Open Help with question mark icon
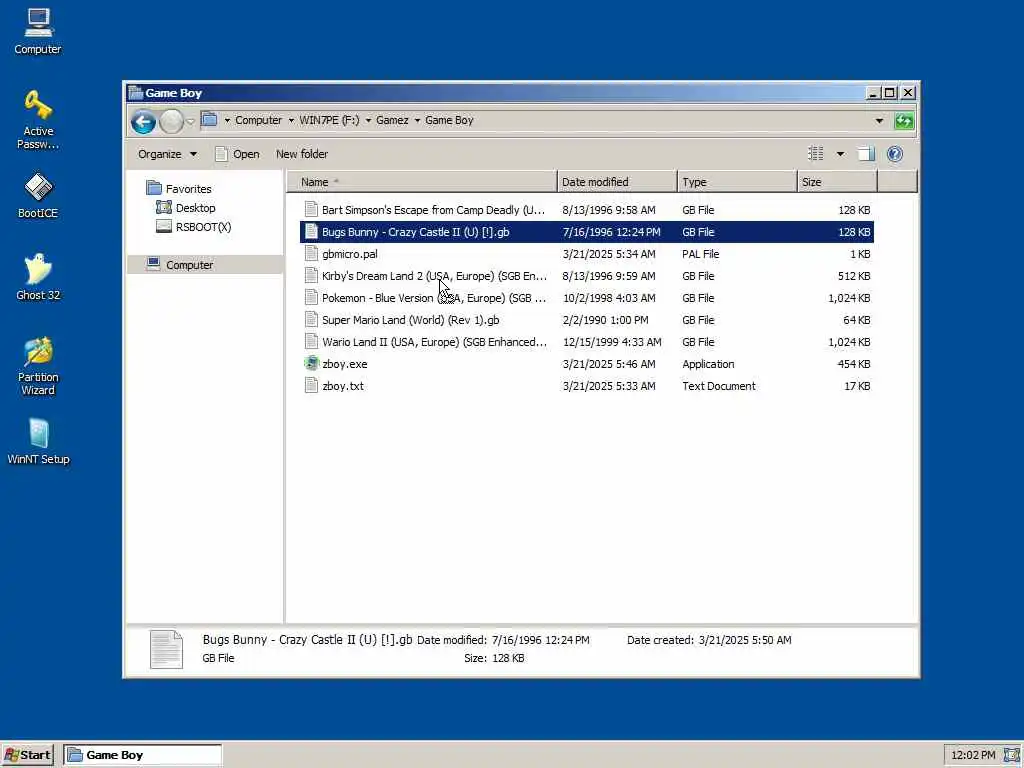 tap(895, 153)
